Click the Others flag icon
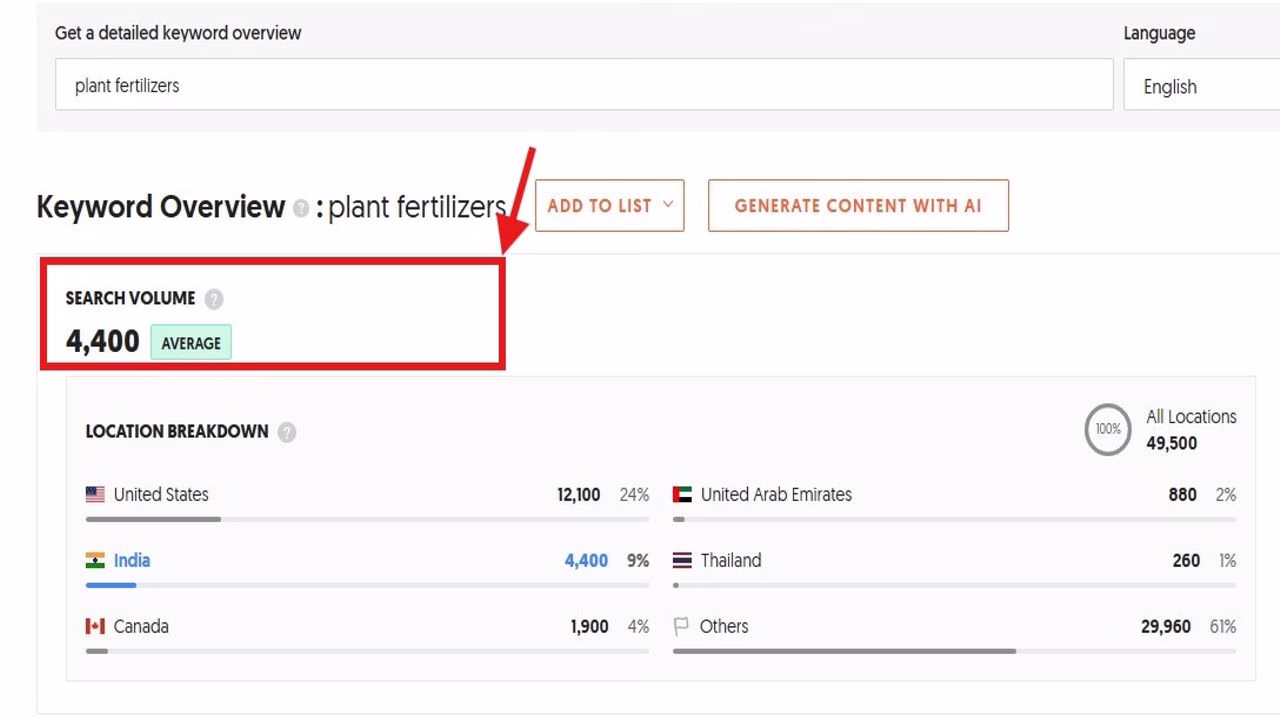 click(x=684, y=626)
